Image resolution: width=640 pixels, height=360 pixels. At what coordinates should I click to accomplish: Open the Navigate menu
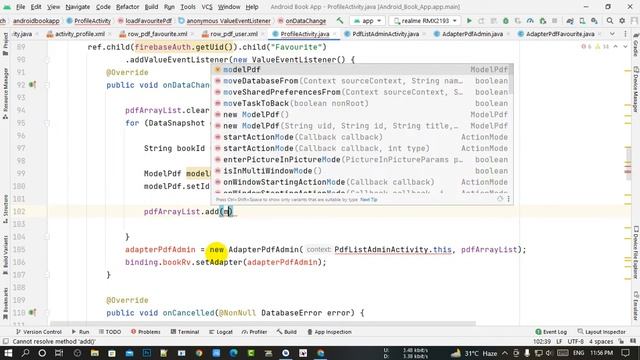[78, 7]
